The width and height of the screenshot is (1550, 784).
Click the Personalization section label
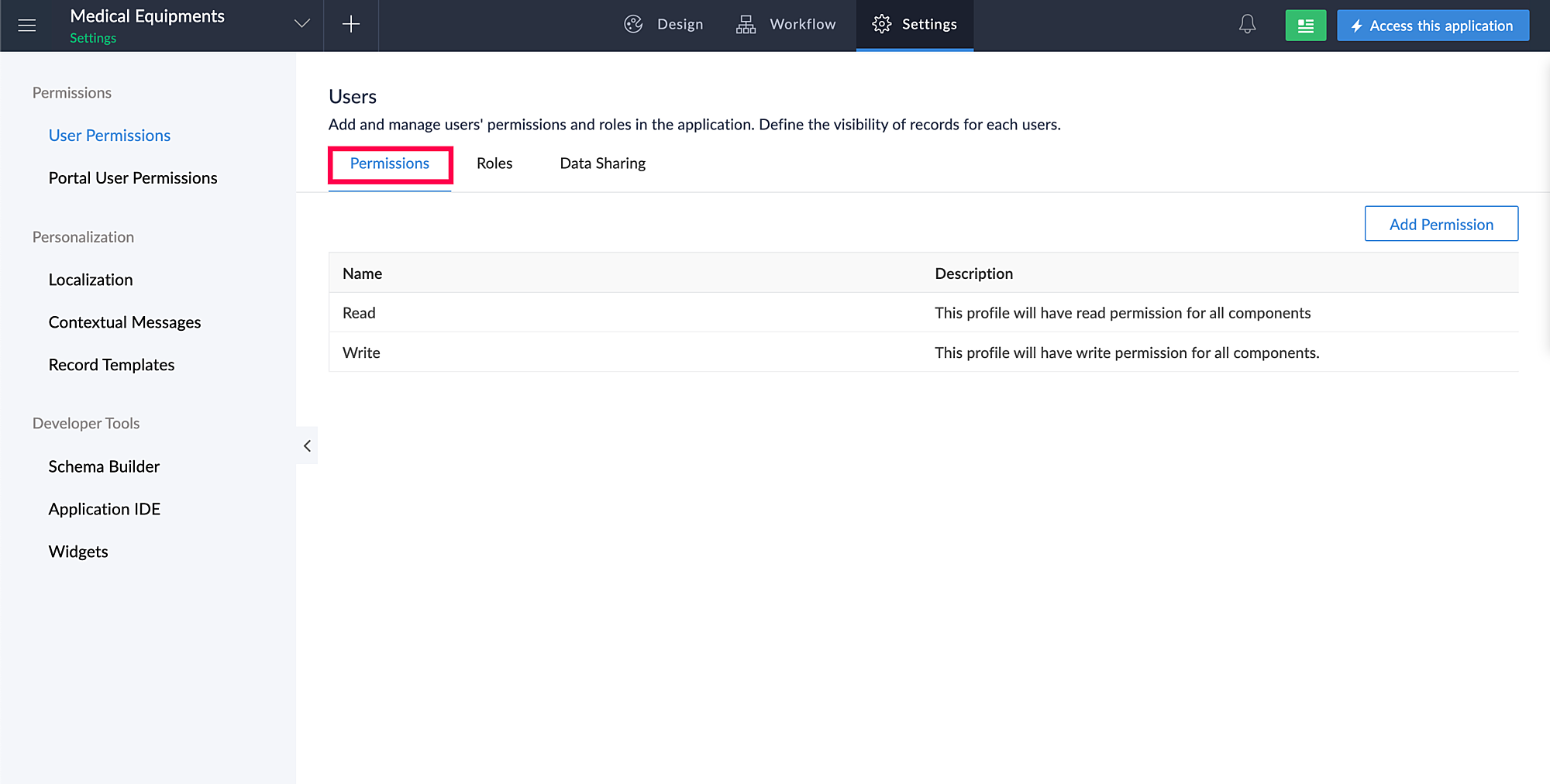tap(83, 237)
